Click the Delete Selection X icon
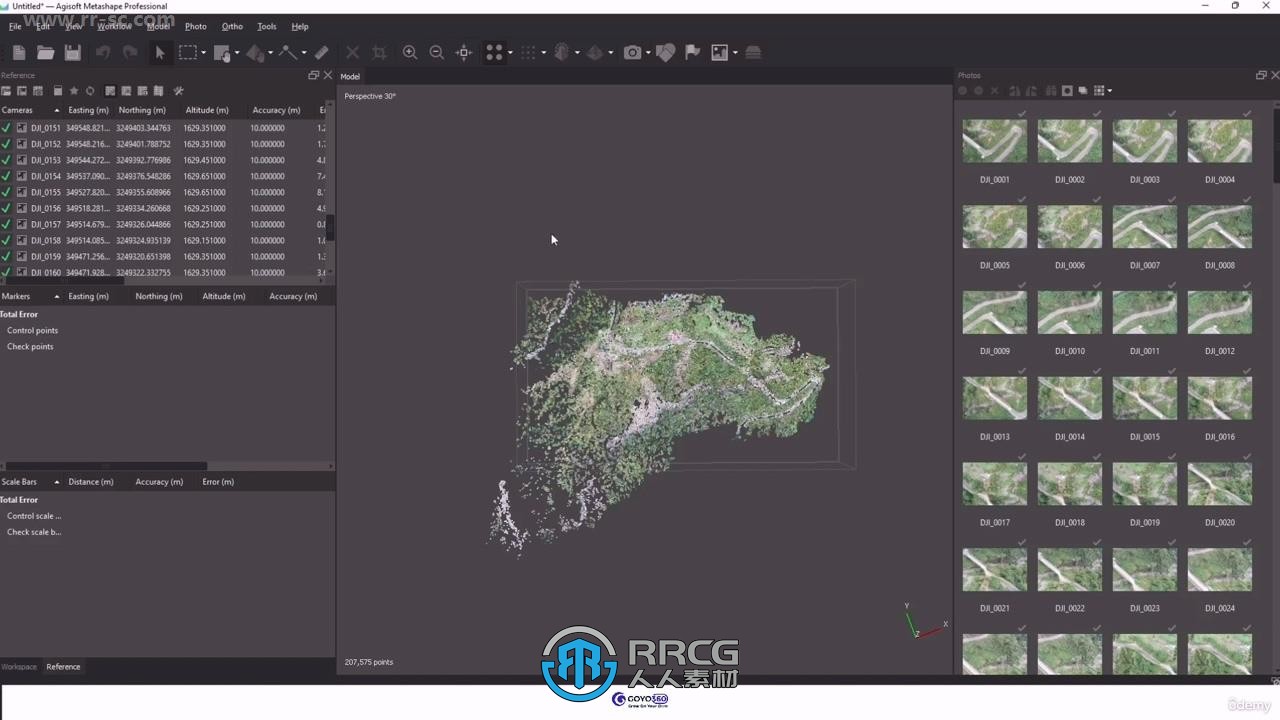Viewport: 1280px width, 720px height. tap(352, 52)
